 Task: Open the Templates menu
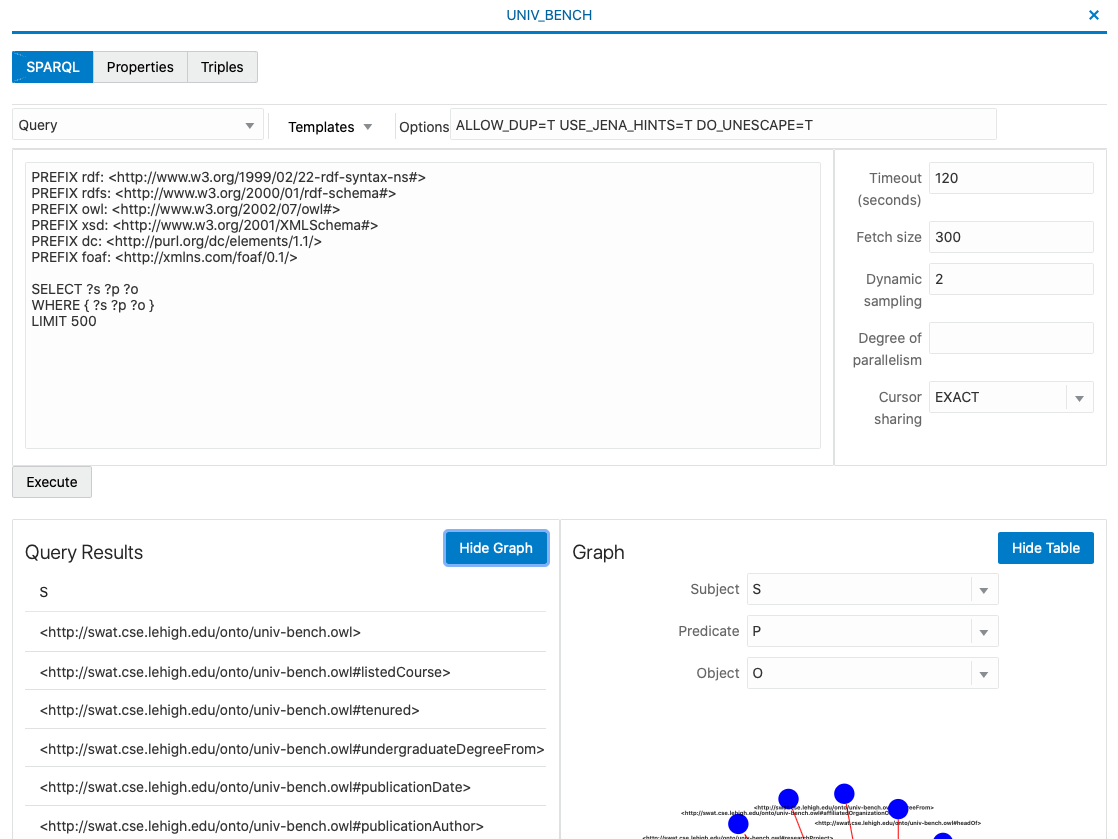click(x=330, y=127)
